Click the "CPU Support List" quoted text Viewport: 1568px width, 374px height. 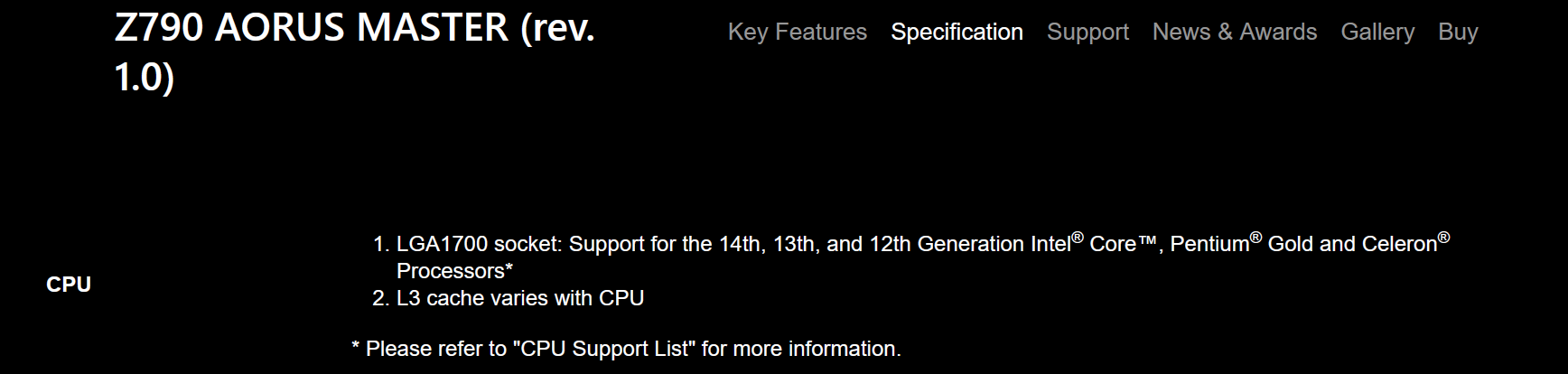point(605,350)
